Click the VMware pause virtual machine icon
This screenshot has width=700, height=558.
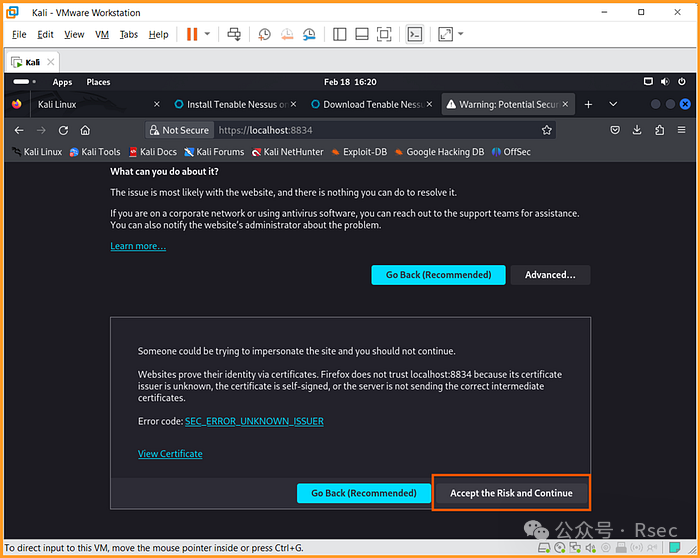point(192,34)
